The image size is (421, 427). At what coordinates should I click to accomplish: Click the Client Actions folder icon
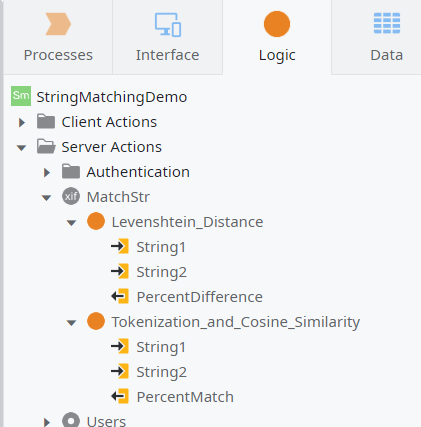point(46,121)
